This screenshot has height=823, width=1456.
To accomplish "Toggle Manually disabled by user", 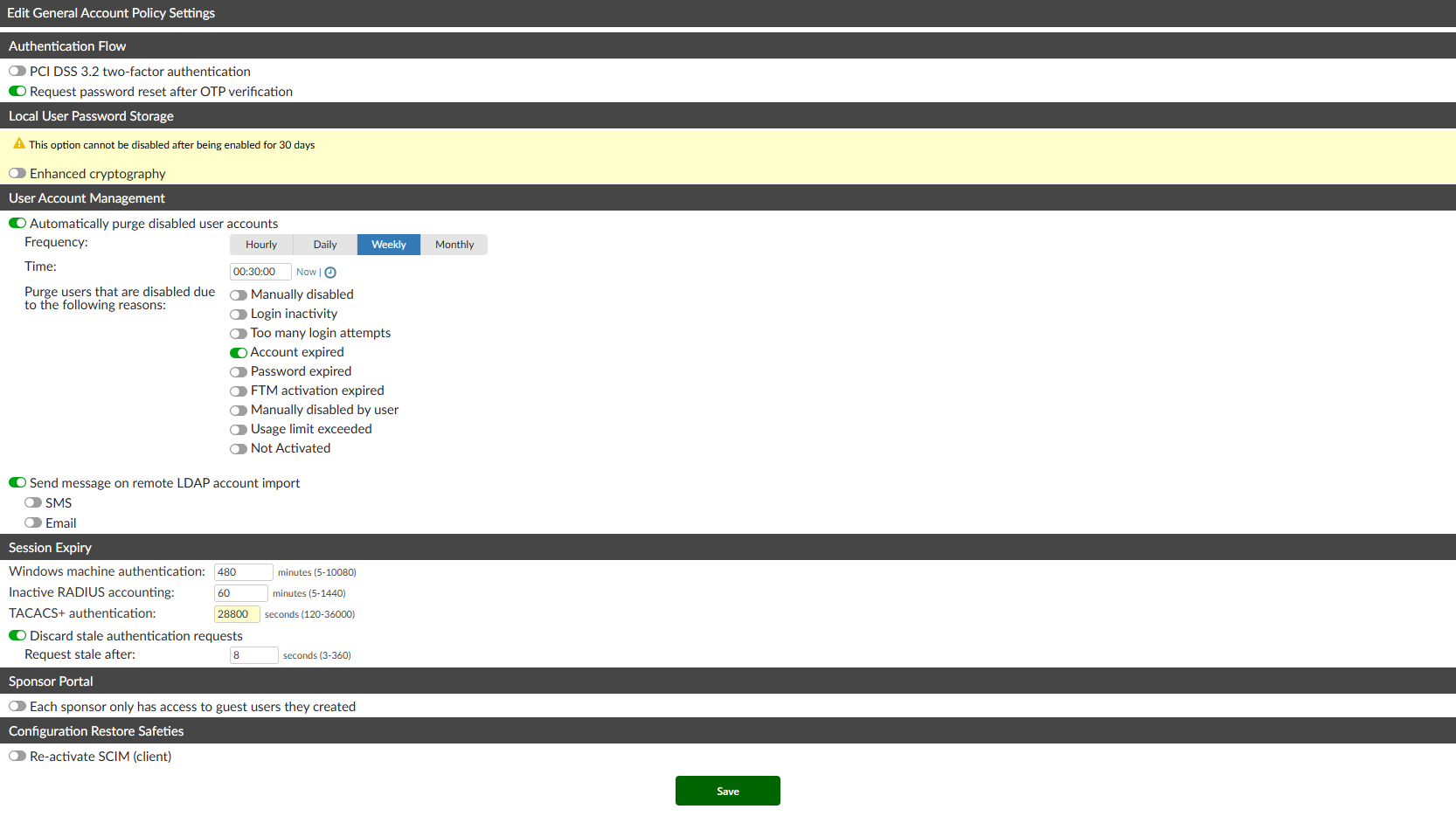I will click(239, 411).
